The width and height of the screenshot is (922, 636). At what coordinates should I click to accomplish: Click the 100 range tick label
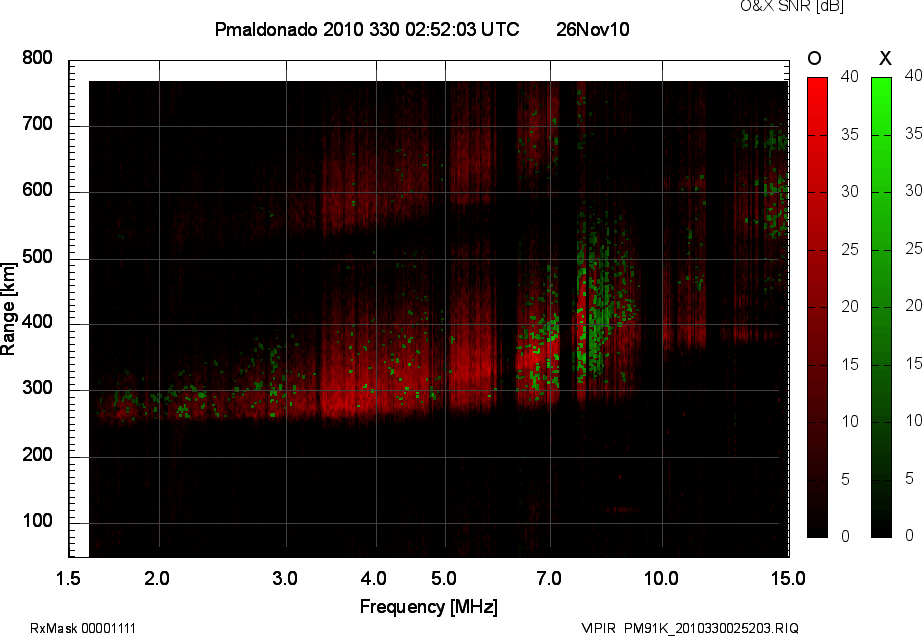(x=37, y=521)
